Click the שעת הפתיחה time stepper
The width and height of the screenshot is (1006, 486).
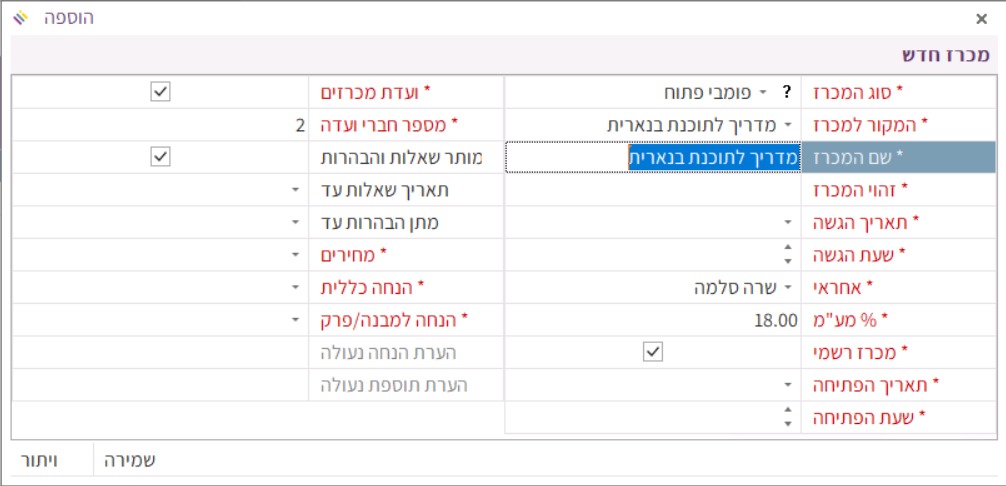tap(786, 418)
